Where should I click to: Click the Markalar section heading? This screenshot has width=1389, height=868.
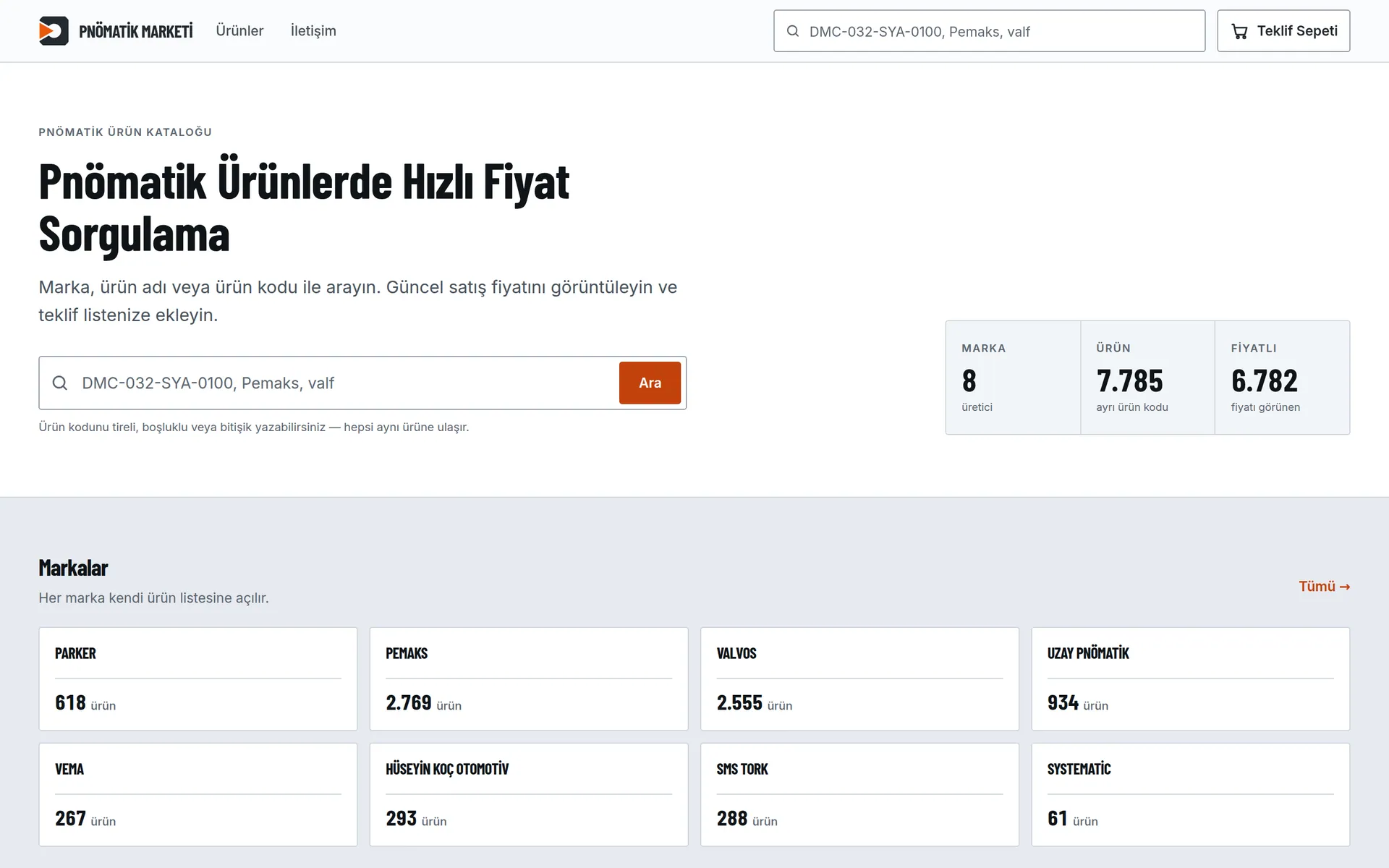tap(73, 568)
